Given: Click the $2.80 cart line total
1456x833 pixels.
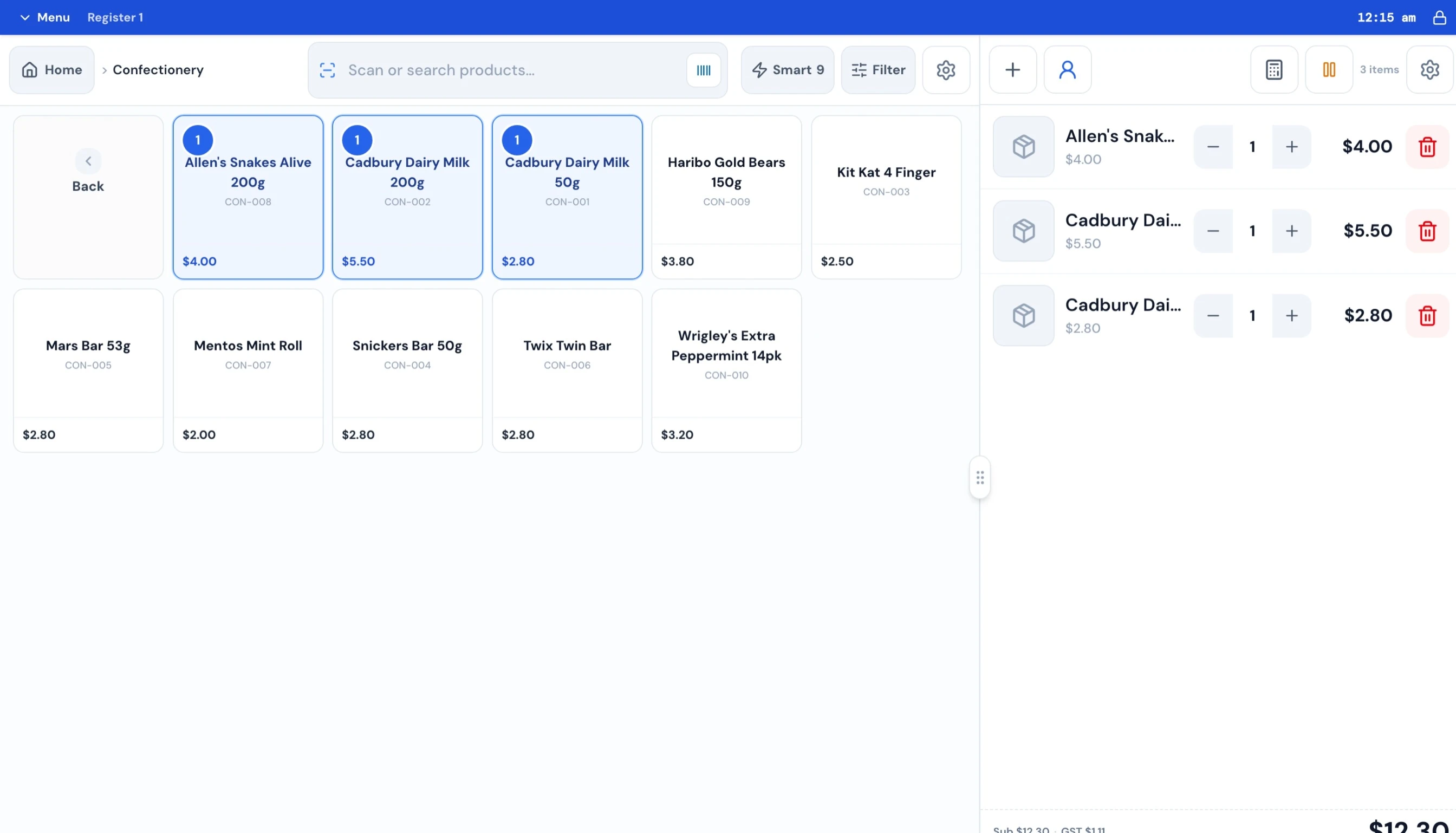Looking at the screenshot, I should click(1368, 316).
